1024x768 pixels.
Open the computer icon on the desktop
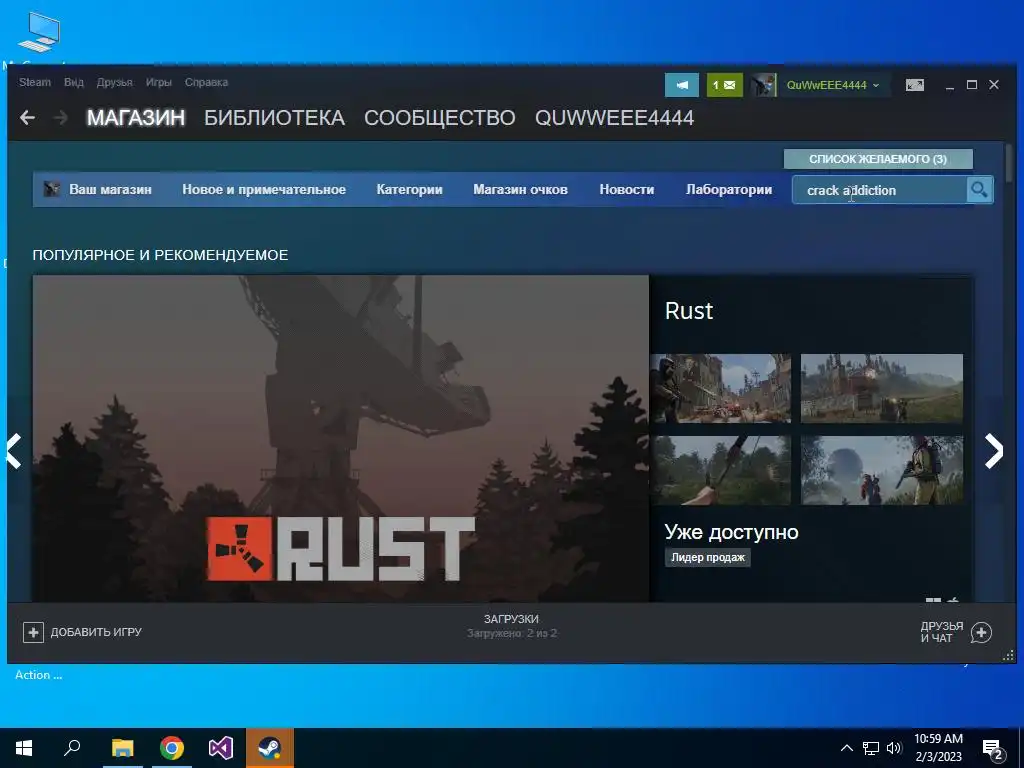pos(39,33)
